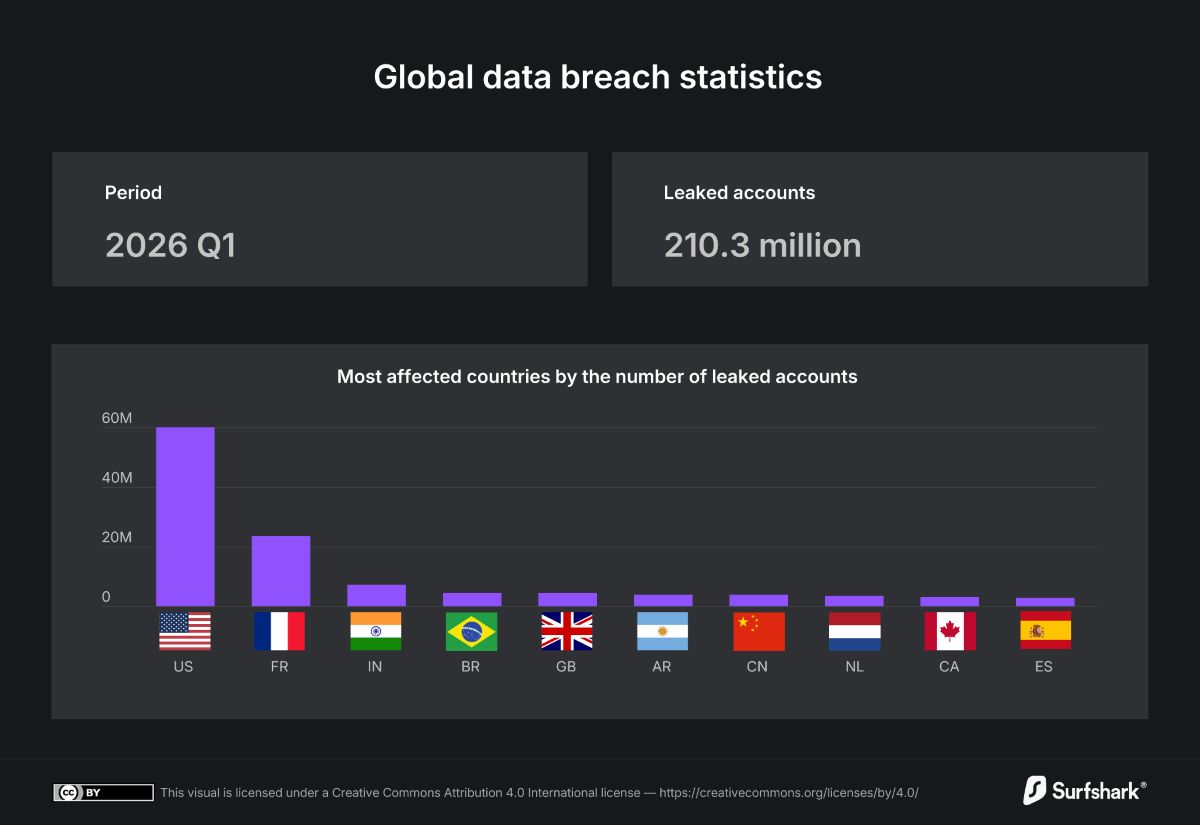Image resolution: width=1200 pixels, height=825 pixels.
Task: Select the Brazil flag icon
Action: 471,631
